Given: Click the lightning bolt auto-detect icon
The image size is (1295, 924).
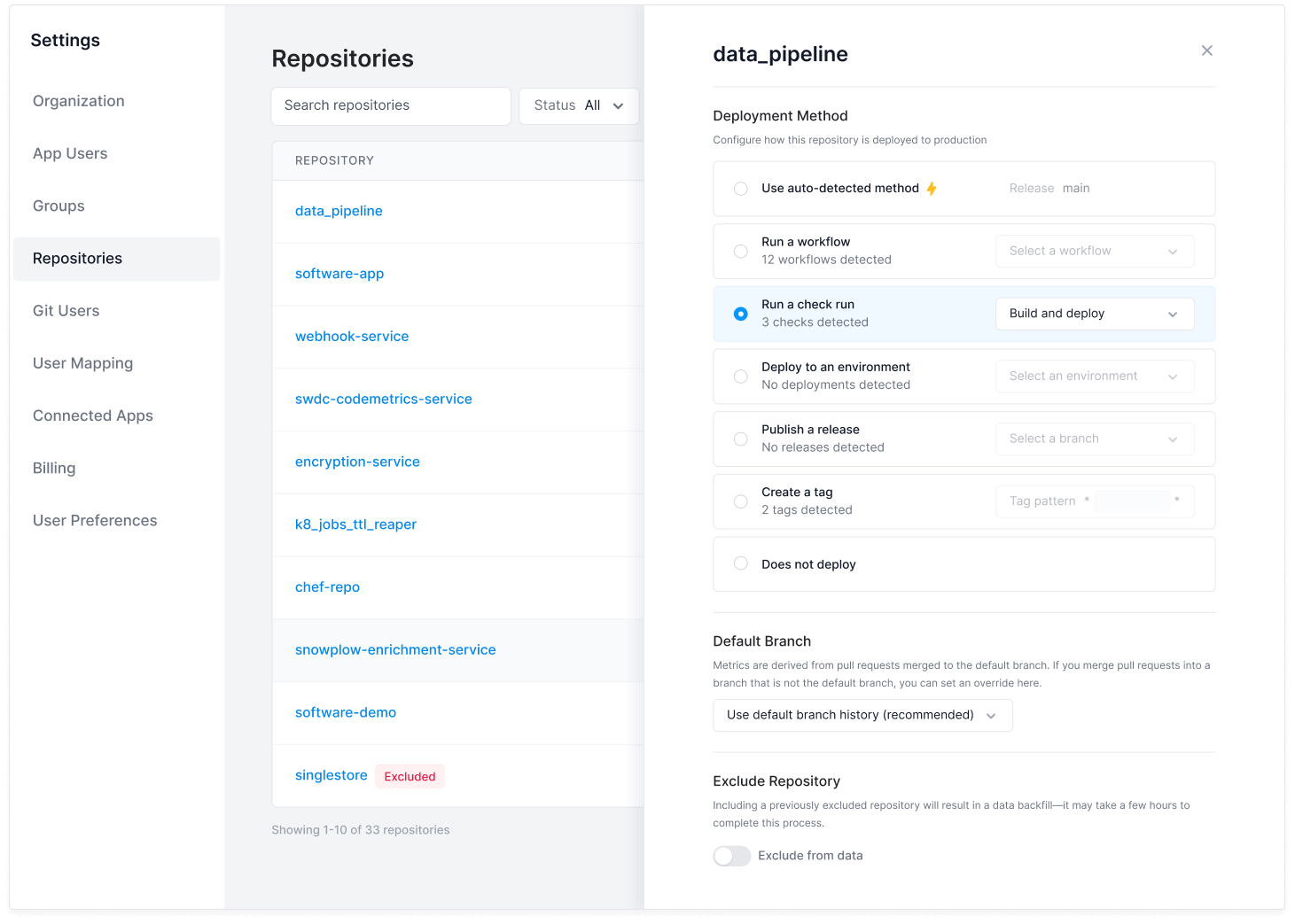Looking at the screenshot, I should (932, 189).
